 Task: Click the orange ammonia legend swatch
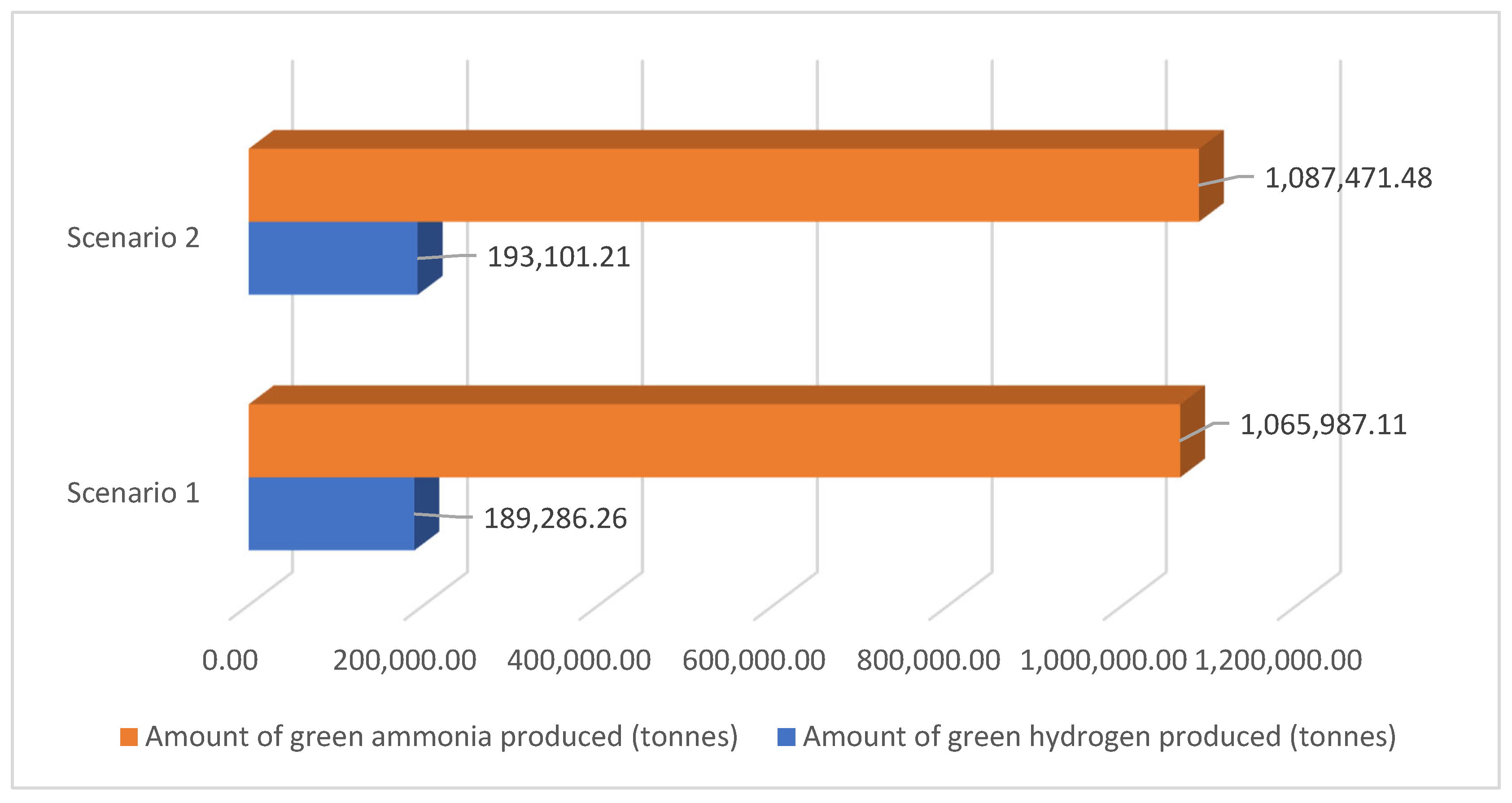(x=129, y=737)
